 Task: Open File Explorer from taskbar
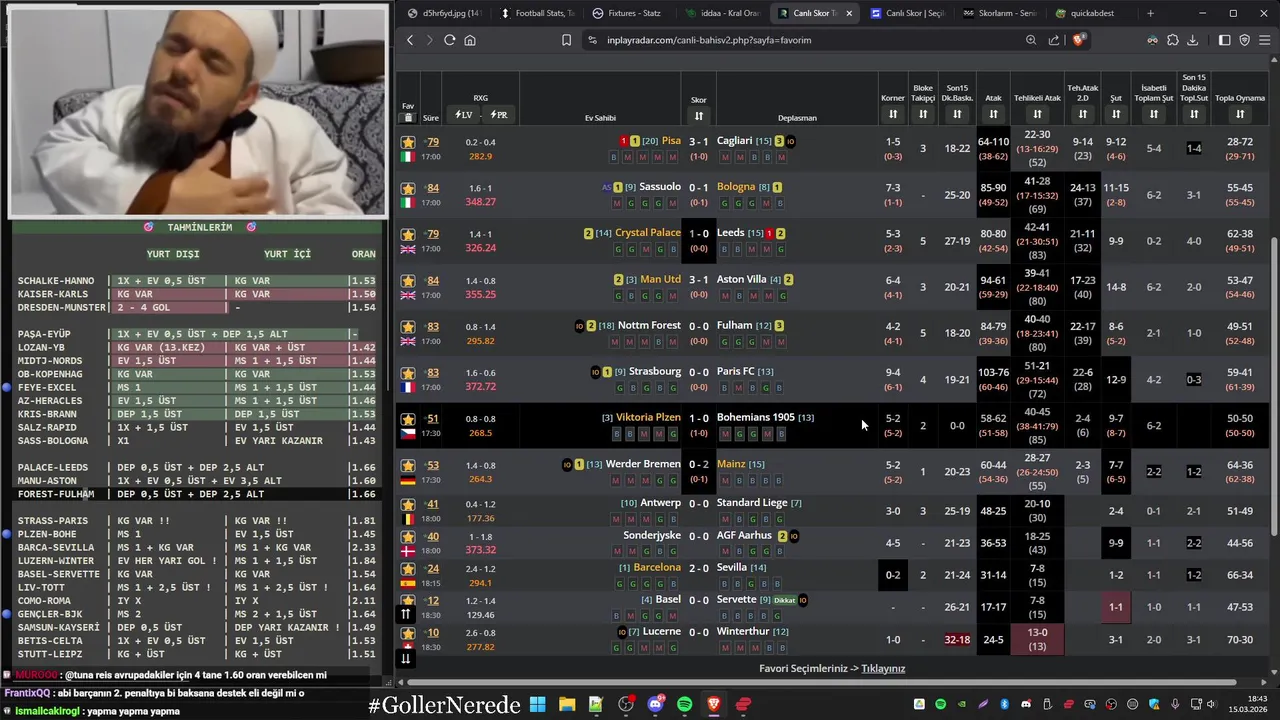click(x=567, y=704)
